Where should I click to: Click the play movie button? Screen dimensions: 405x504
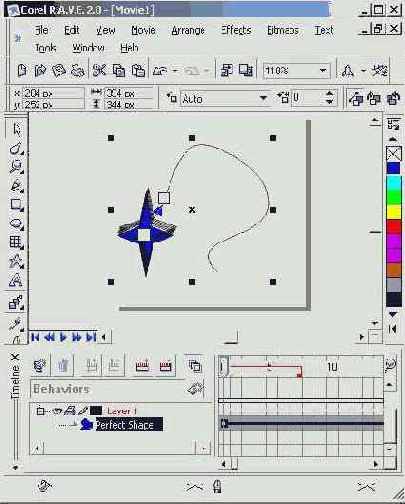[63, 337]
